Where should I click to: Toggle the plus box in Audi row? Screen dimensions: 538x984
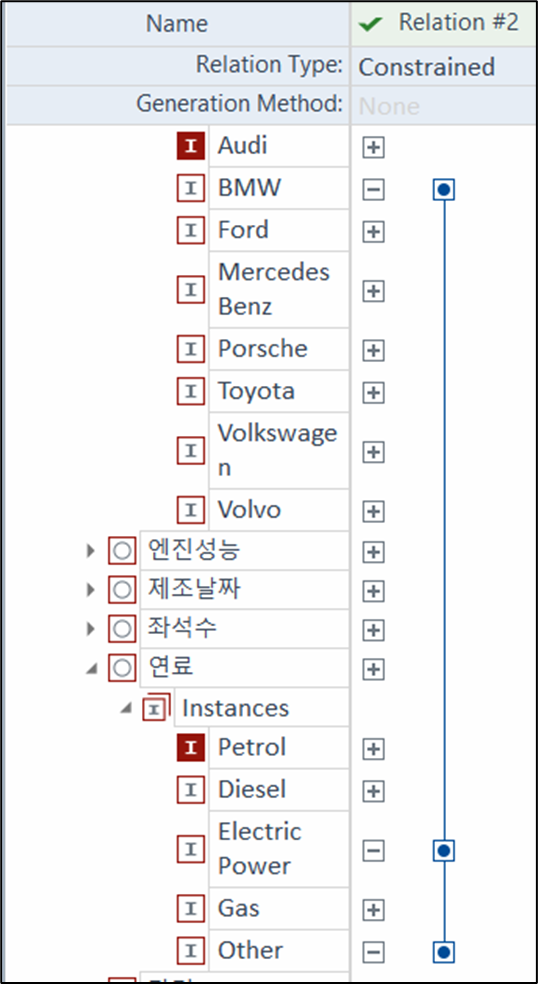click(x=374, y=148)
